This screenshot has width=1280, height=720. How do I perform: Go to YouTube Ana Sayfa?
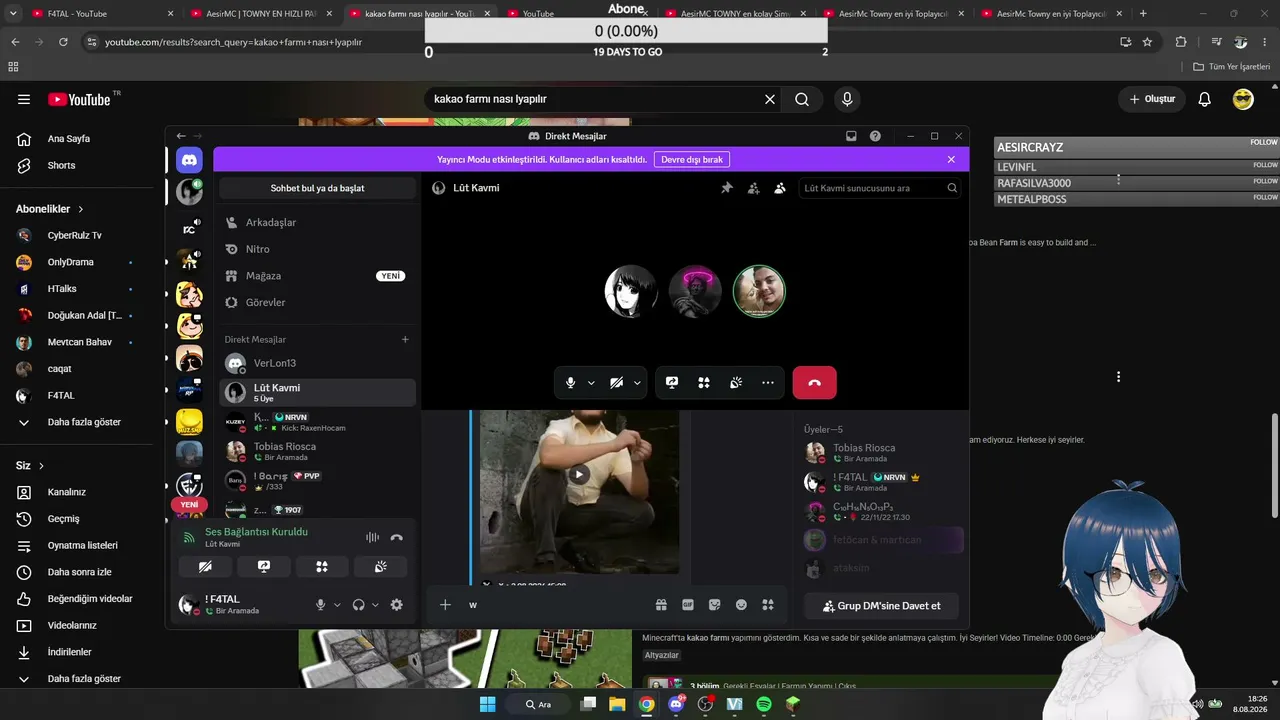(x=77, y=139)
